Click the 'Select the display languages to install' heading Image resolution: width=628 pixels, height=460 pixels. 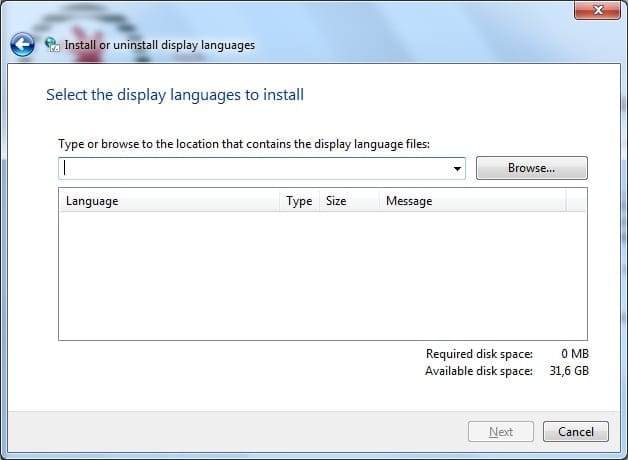tap(175, 95)
